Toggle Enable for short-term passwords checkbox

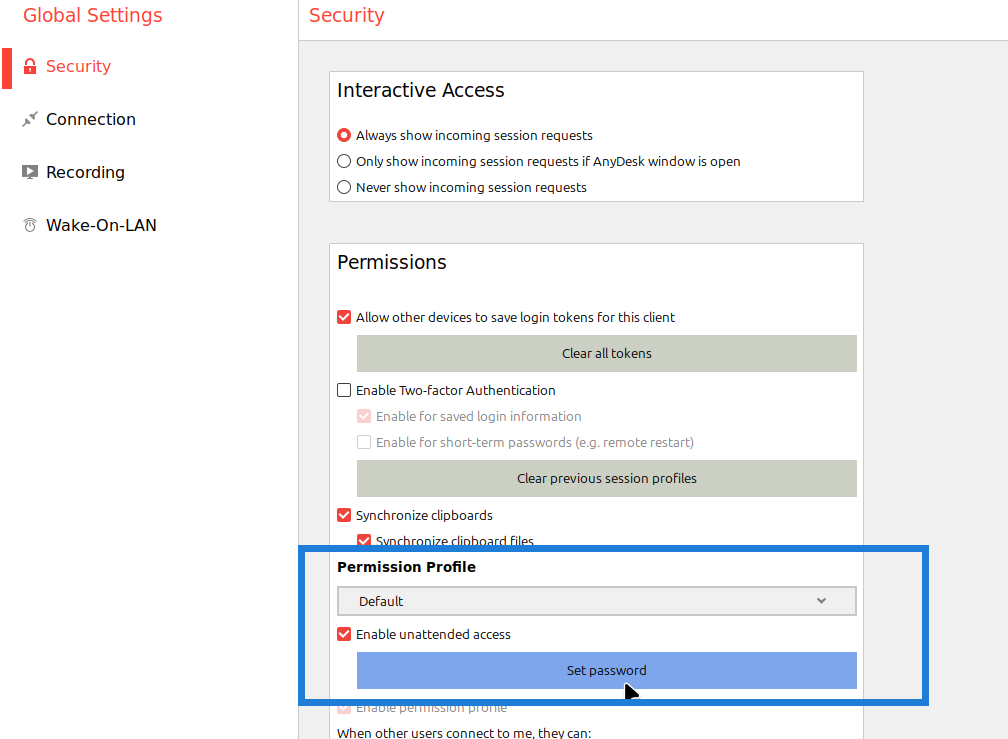point(364,442)
